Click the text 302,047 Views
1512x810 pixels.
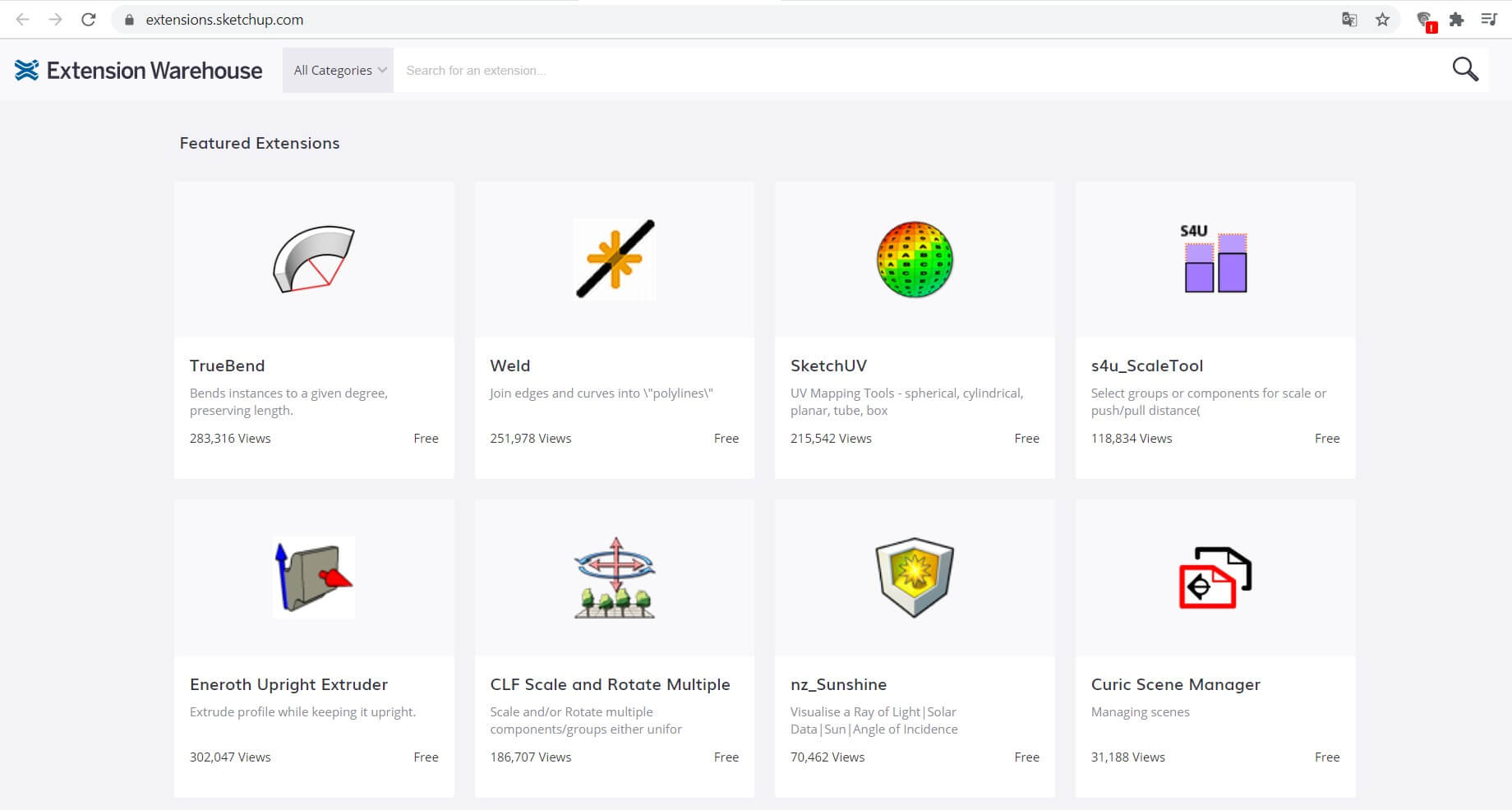coord(230,757)
